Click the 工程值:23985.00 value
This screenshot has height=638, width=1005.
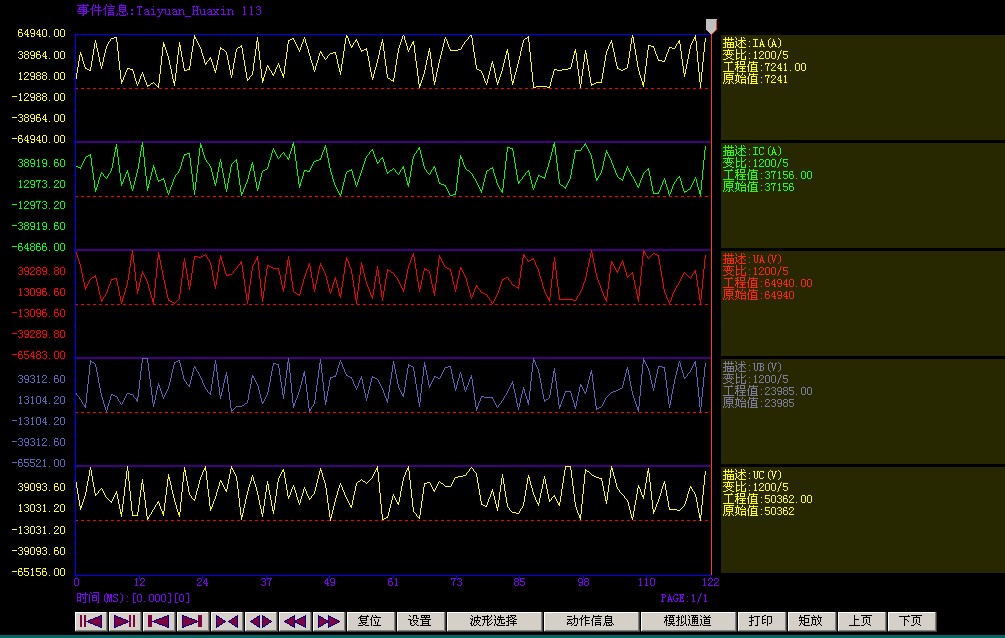pyautogui.click(x=768, y=391)
